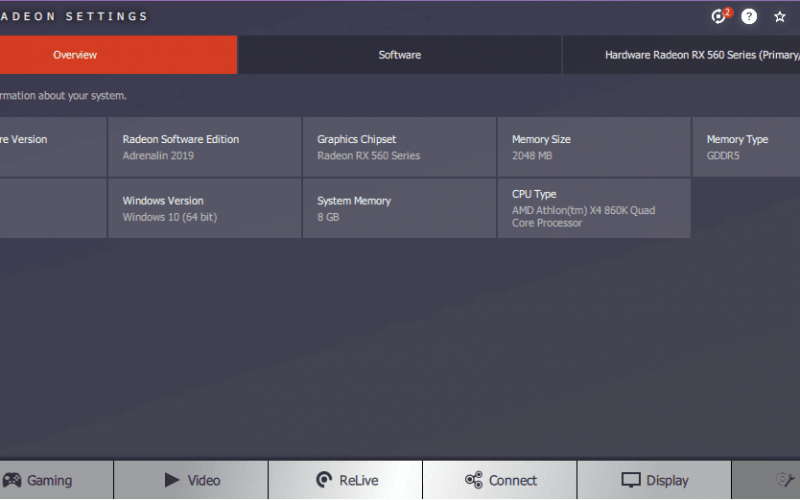Open the Hardware Radeon RX 560 Series tab
The width and height of the screenshot is (800, 500).
click(x=681, y=55)
